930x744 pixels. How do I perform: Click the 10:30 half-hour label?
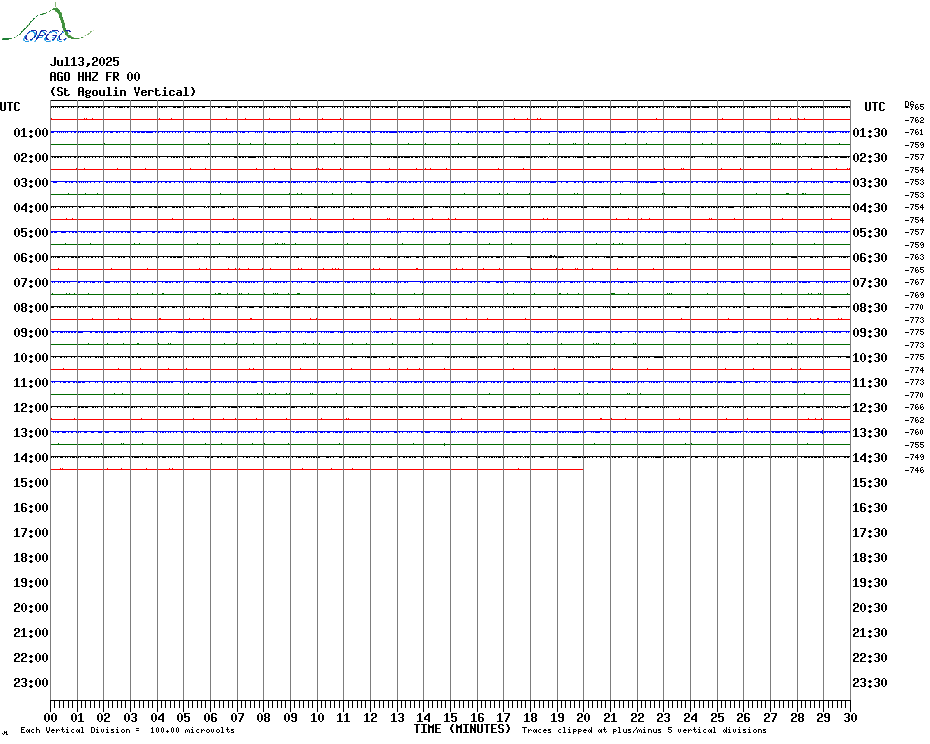pyautogui.click(x=870, y=358)
